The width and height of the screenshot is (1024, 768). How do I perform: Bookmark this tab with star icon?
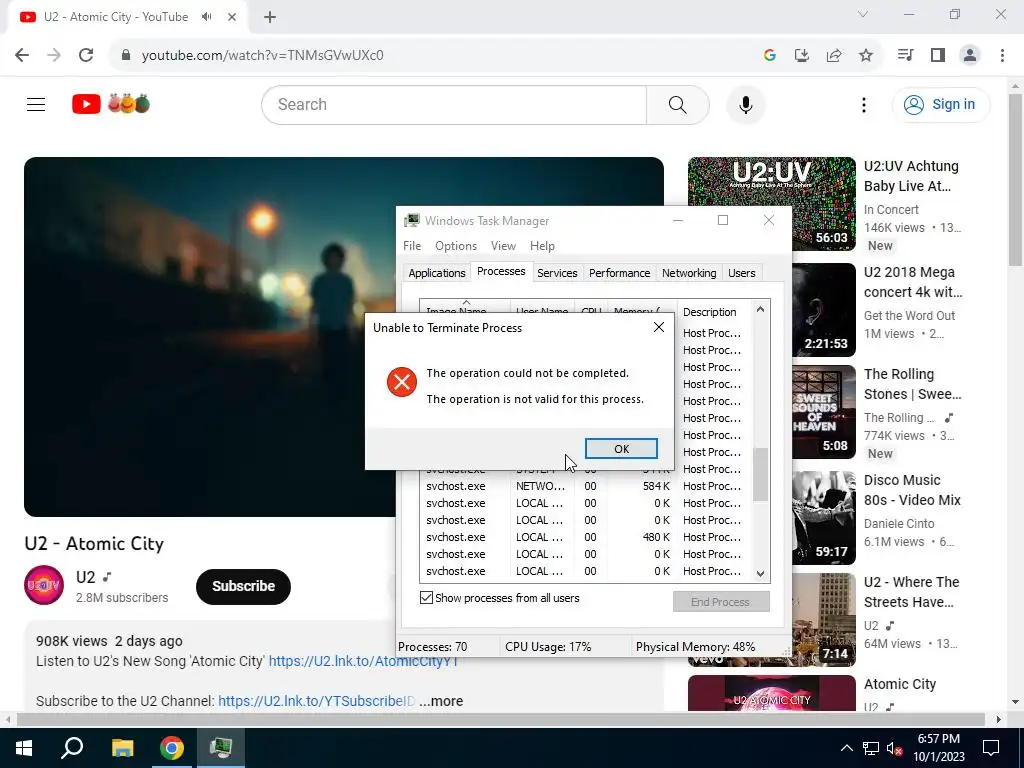click(865, 55)
